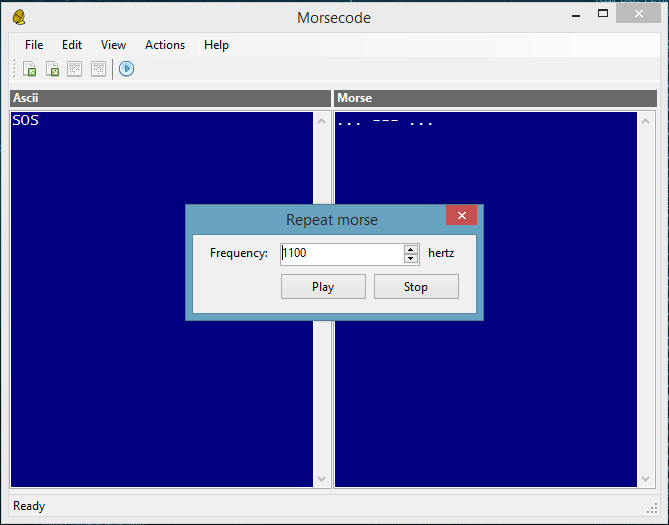
Task: Click the Ascii pane scroll-up arrow
Action: [322, 121]
